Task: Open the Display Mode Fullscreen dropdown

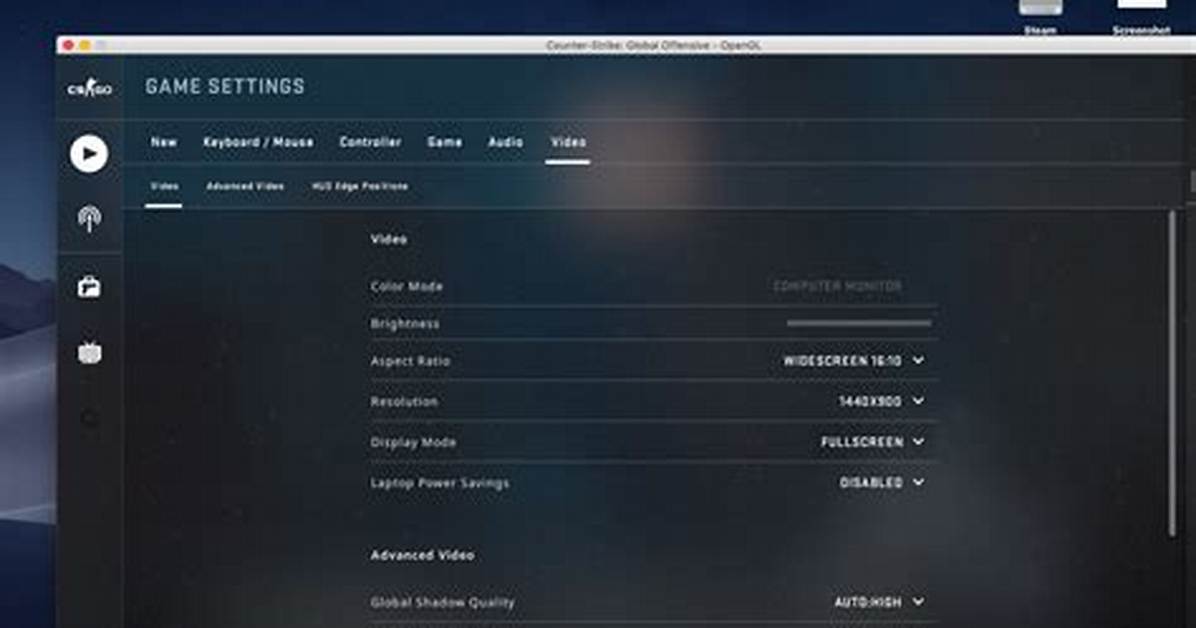Action: 872,442
